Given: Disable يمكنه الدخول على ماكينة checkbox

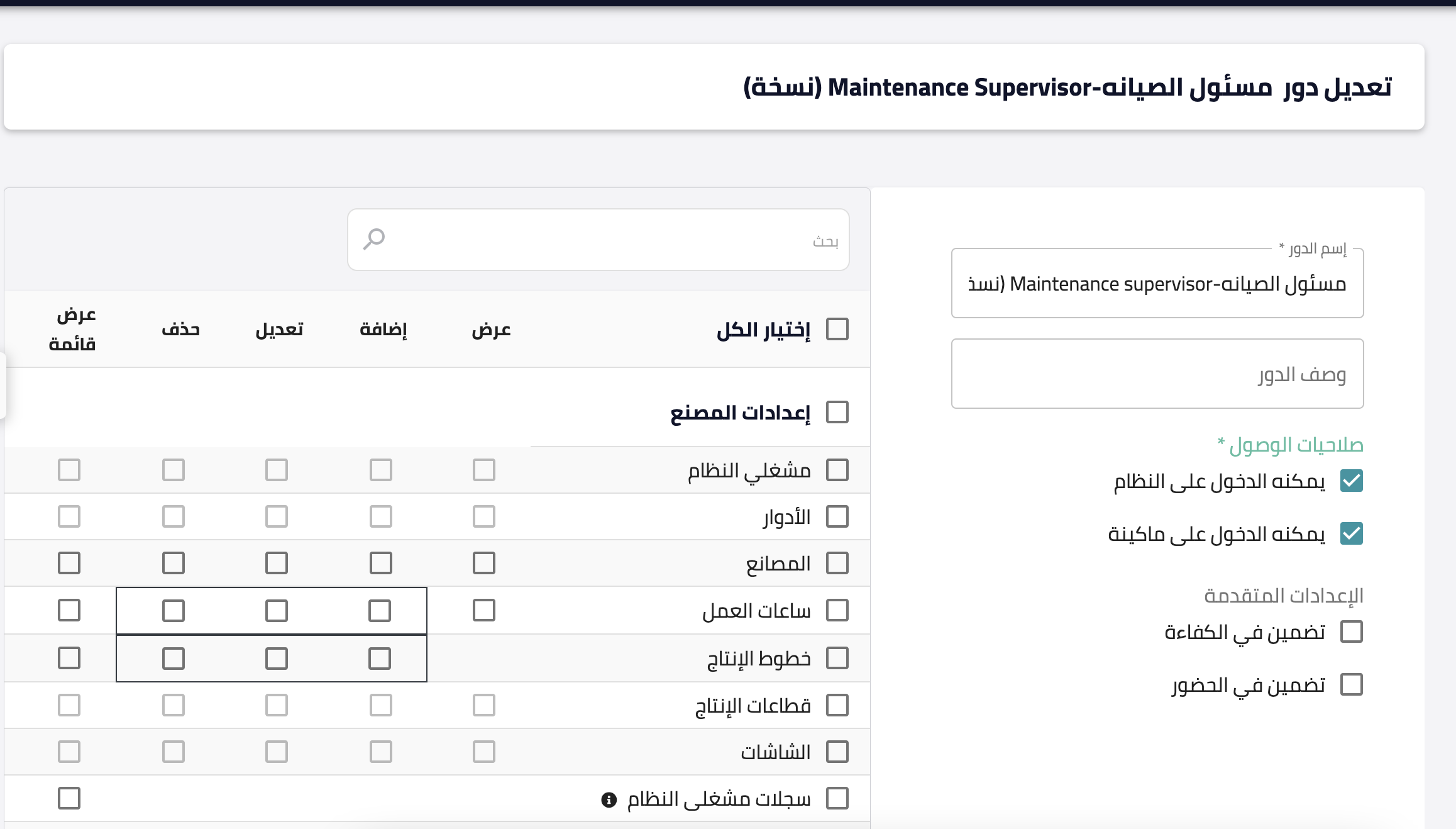Looking at the screenshot, I should click(x=1351, y=534).
